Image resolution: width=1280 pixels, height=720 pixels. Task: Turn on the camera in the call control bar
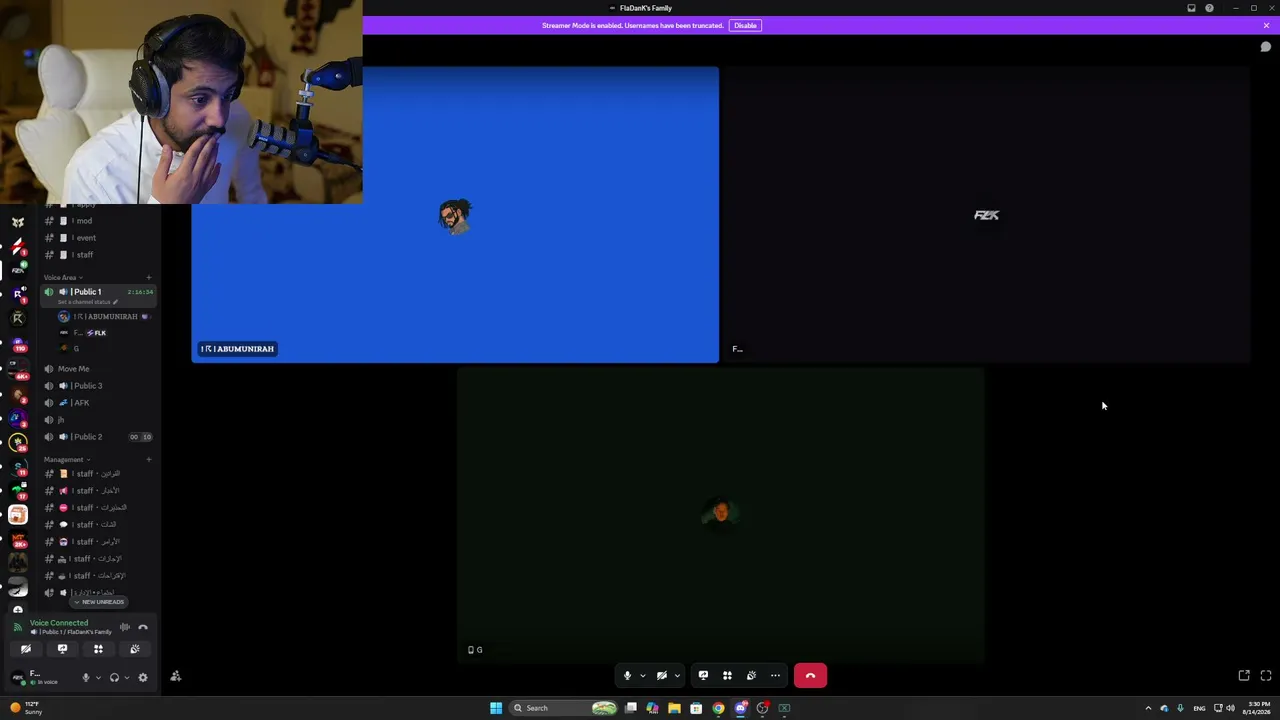click(x=661, y=676)
